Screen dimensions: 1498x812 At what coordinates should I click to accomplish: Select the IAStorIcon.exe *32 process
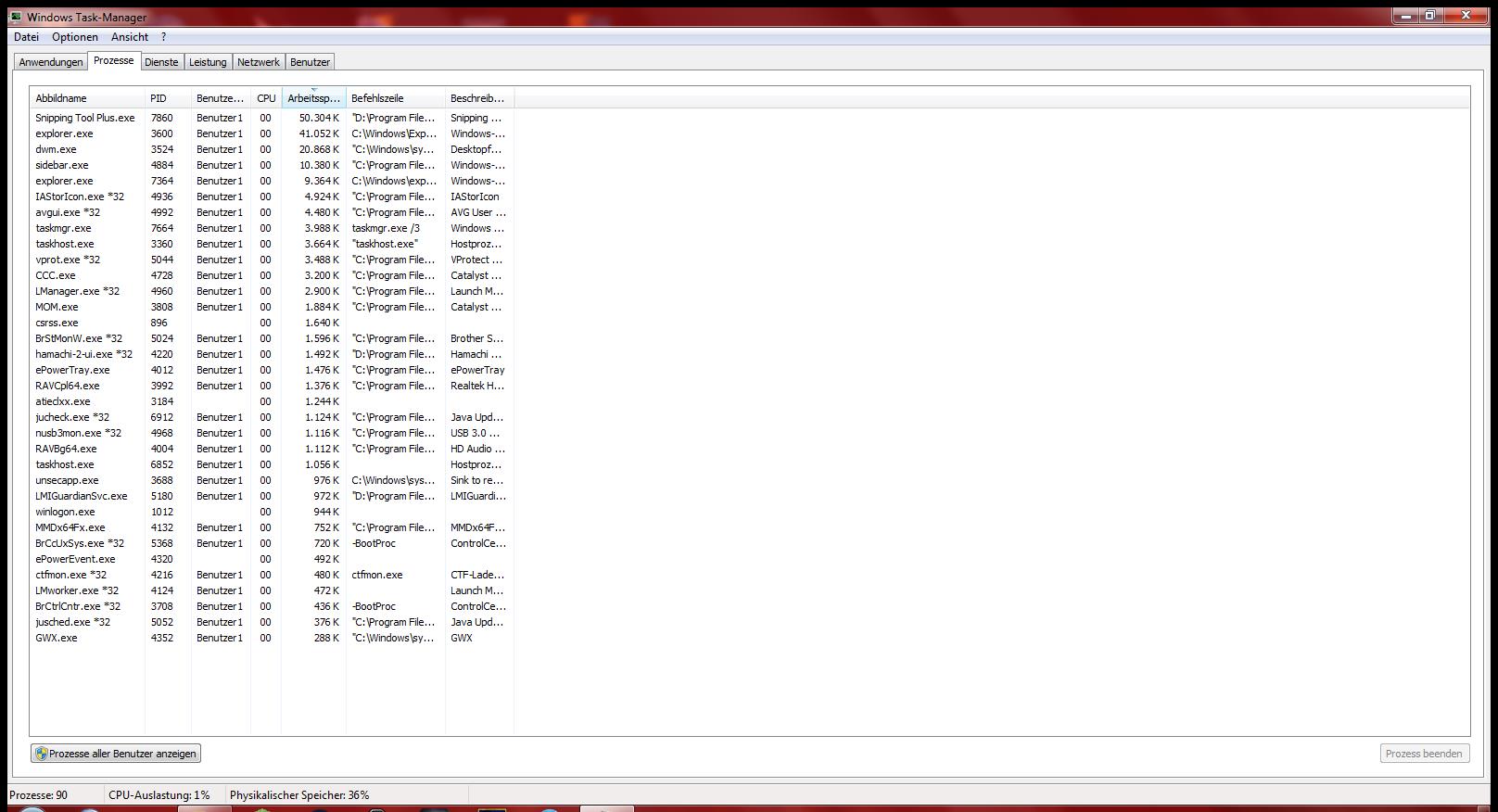[272, 197]
